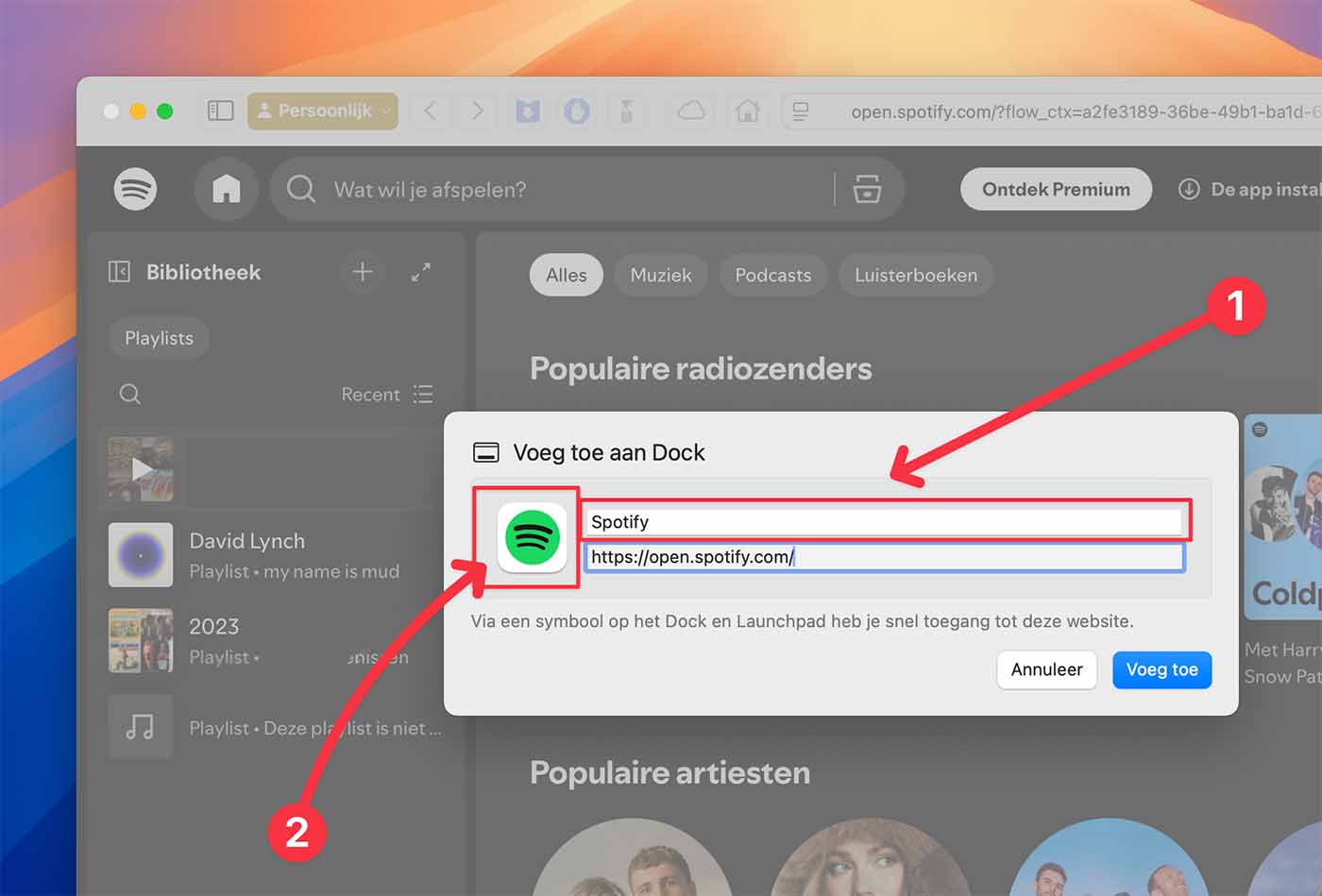Play the first playlist thumbnail
Viewport: 1322px width, 896px height.
(141, 468)
